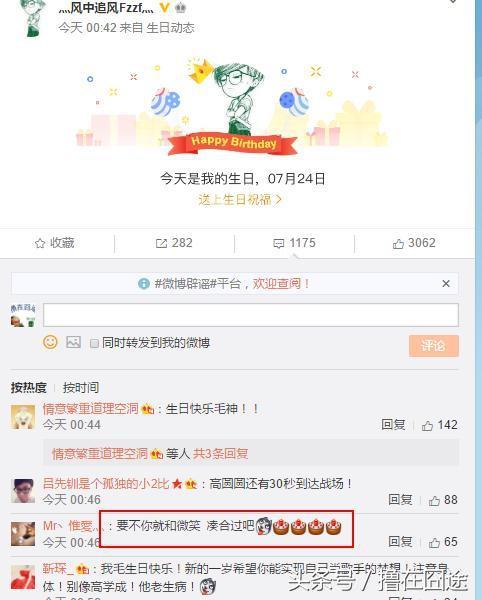
Task: Switch to 按时间 sorting tab
Action: coord(81,388)
